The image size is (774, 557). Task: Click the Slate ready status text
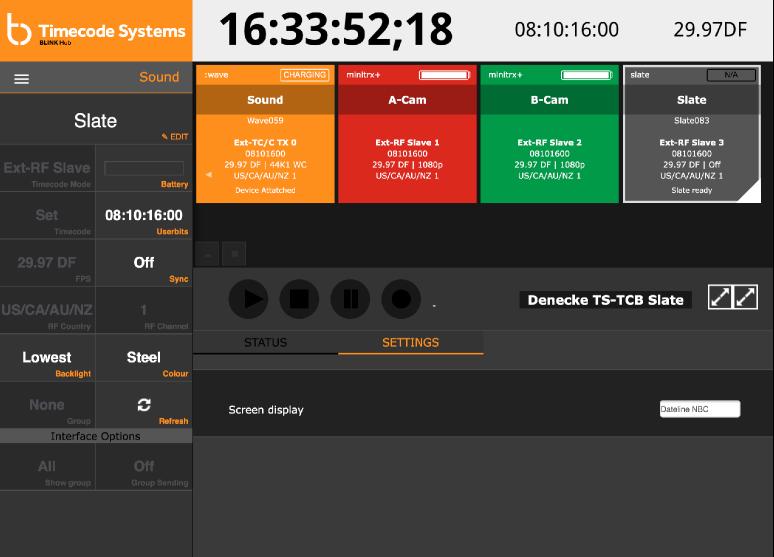point(692,191)
